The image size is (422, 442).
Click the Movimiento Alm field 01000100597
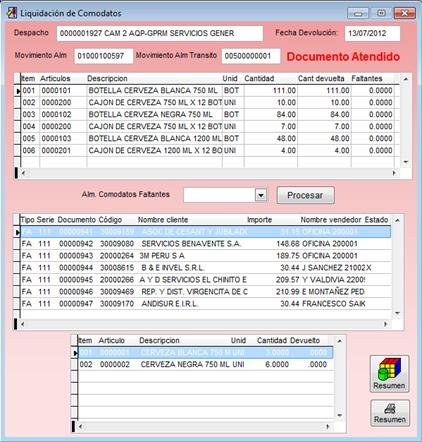click(103, 56)
